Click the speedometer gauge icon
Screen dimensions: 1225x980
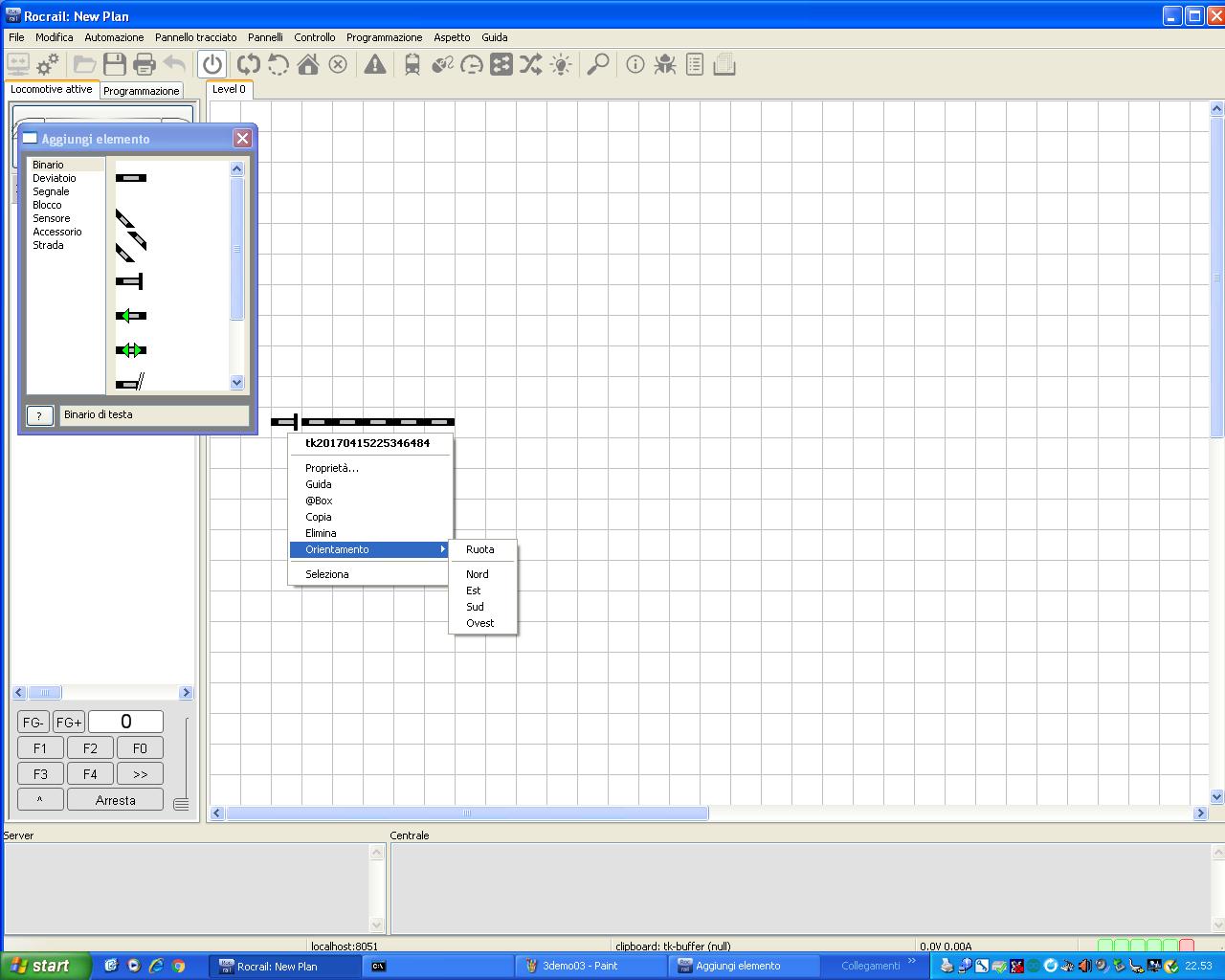(x=472, y=65)
